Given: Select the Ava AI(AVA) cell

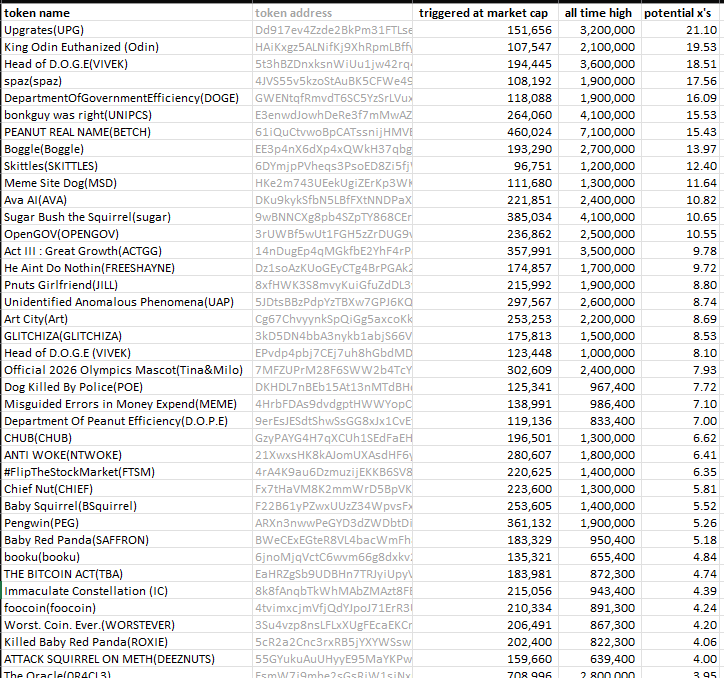Looking at the screenshot, I should [x=127, y=200].
